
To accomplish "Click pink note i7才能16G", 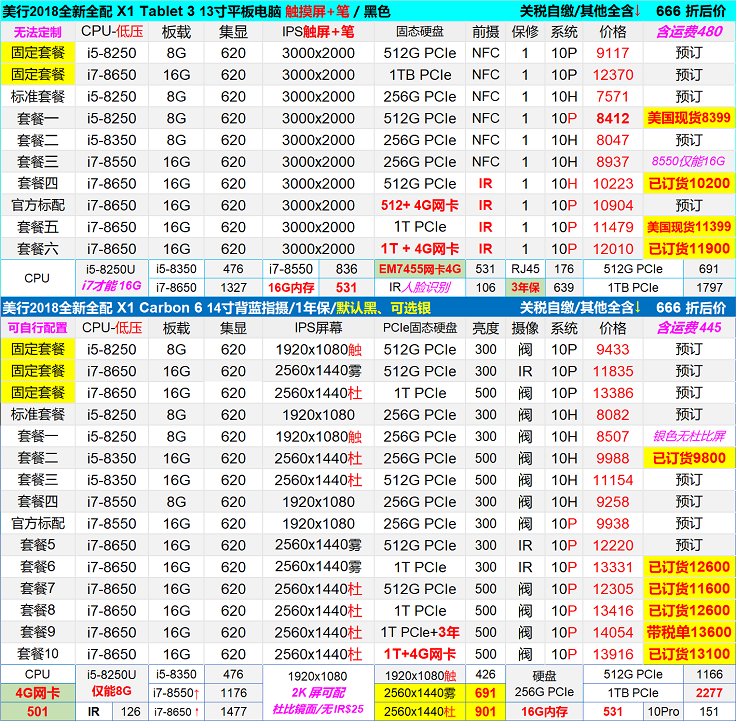I will tap(111, 286).
